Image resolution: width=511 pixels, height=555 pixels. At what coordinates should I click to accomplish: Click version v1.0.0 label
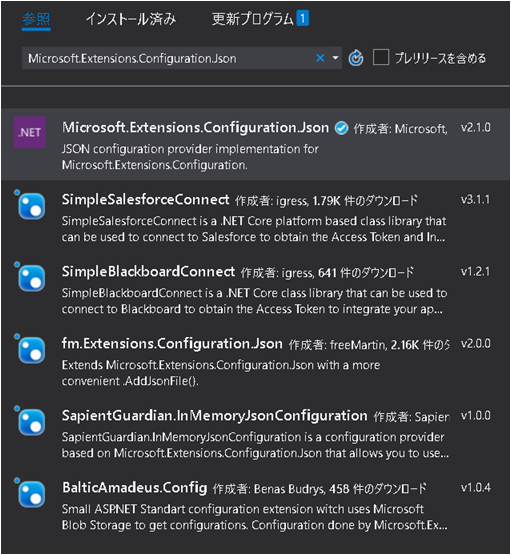click(x=476, y=416)
